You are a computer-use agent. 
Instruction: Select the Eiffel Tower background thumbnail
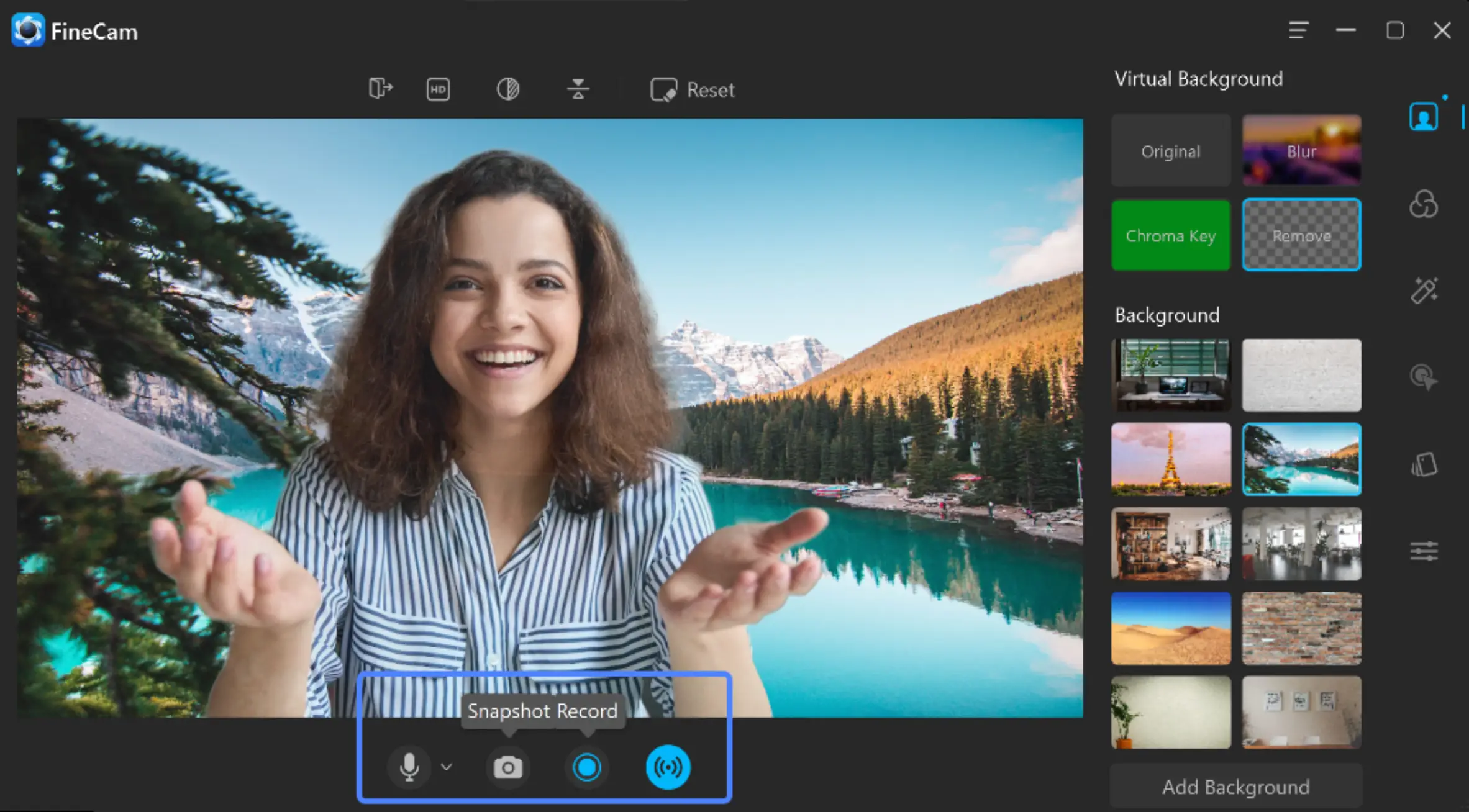tap(1170, 459)
